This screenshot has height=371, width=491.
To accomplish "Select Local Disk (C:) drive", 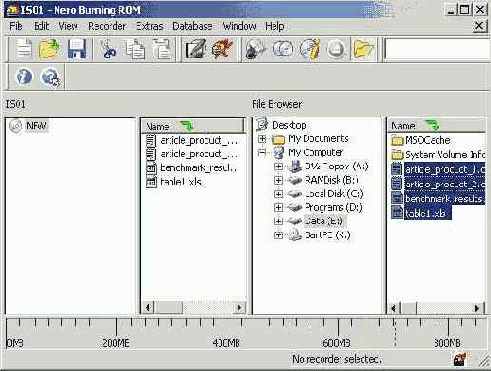I will [334, 194].
